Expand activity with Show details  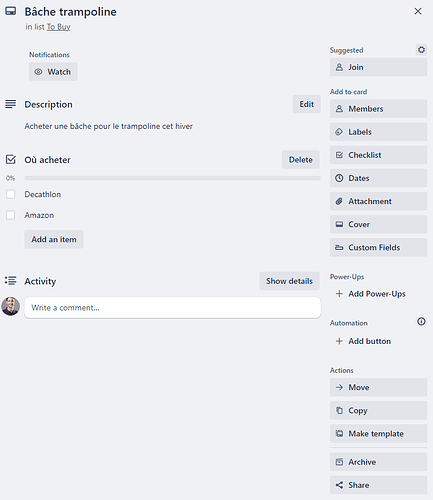point(289,281)
